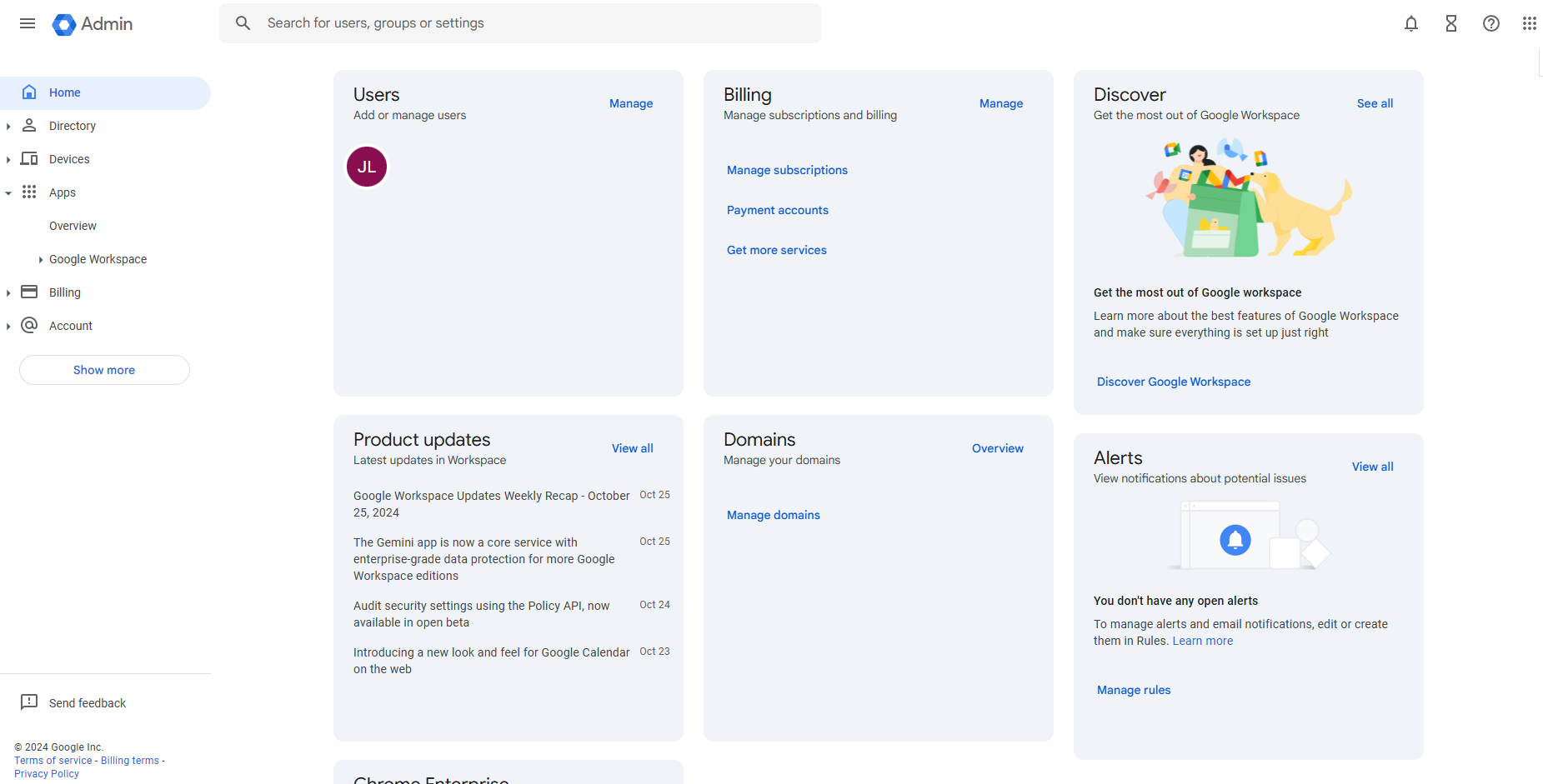Image resolution: width=1543 pixels, height=784 pixels.
Task: Click the Domains card title
Action: [x=759, y=440]
